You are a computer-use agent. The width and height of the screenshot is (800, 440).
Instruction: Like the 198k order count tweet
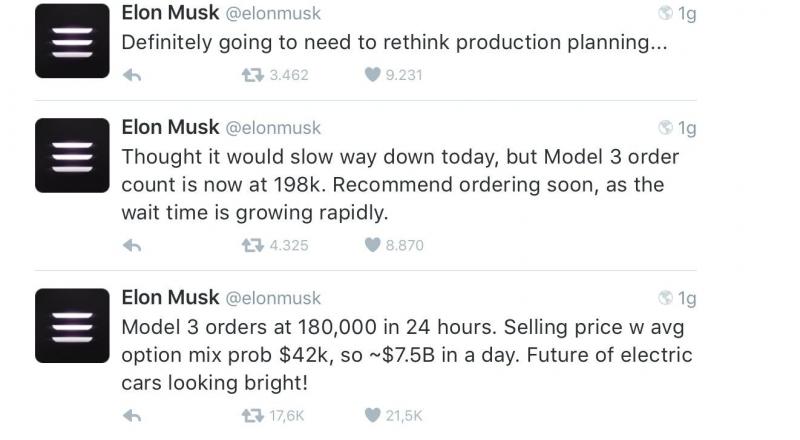(373, 245)
